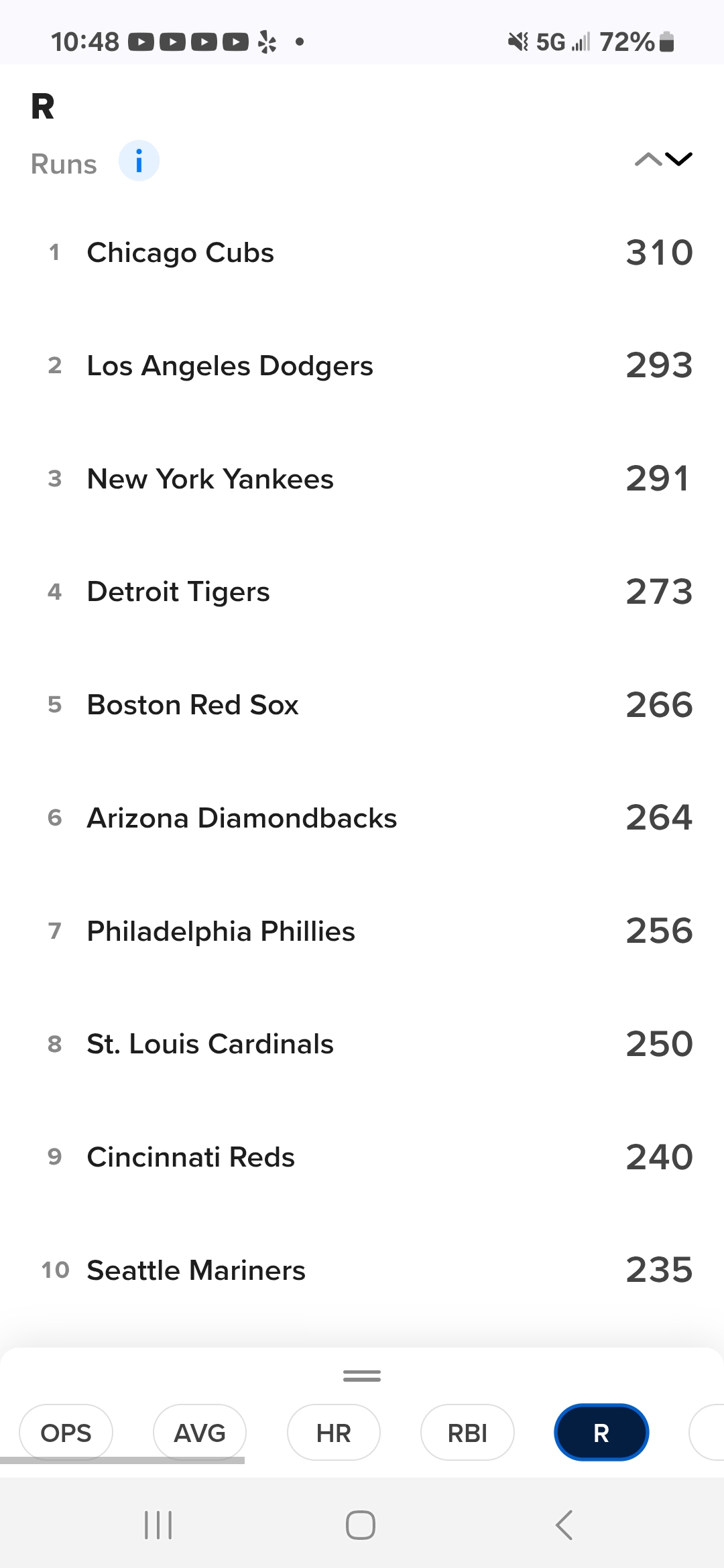Open the recent apps navigation icon
Screen dimensions: 724x1568
[158, 1525]
